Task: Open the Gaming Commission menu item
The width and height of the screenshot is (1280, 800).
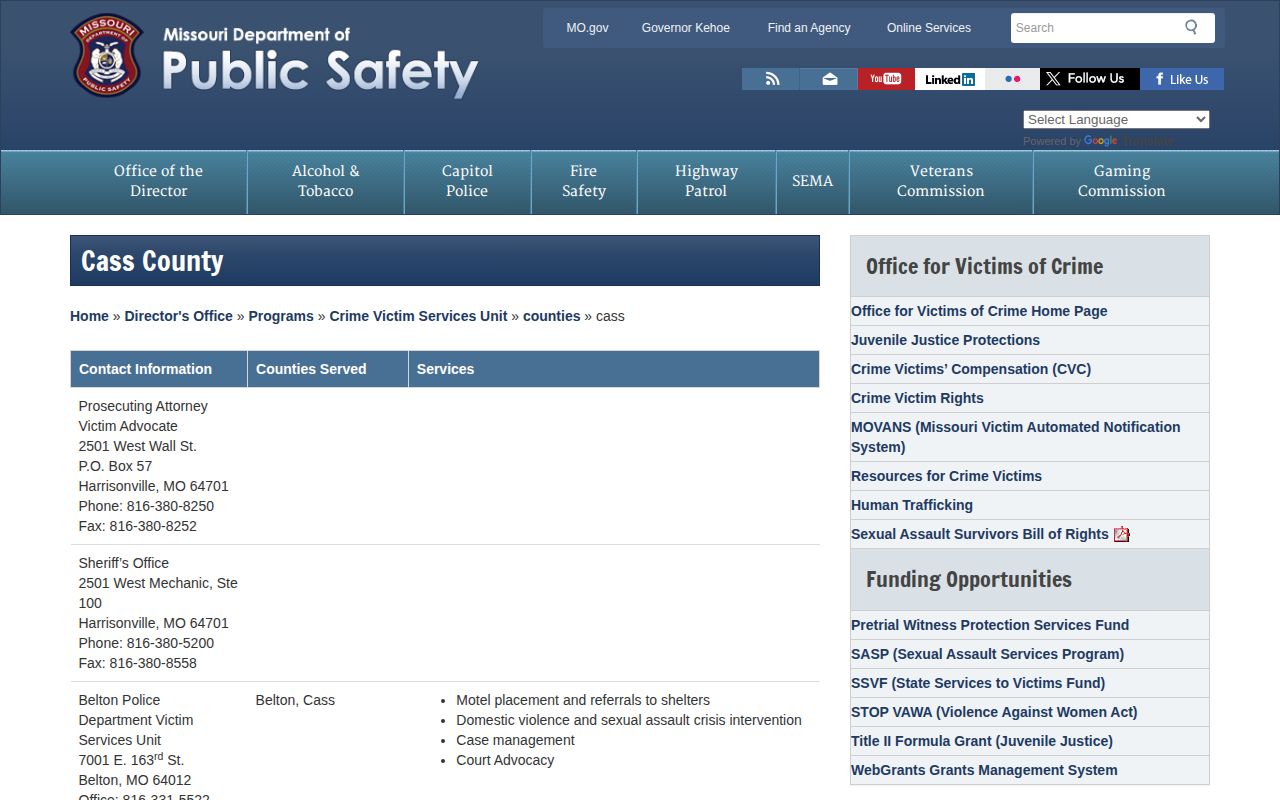Action: (x=1121, y=181)
